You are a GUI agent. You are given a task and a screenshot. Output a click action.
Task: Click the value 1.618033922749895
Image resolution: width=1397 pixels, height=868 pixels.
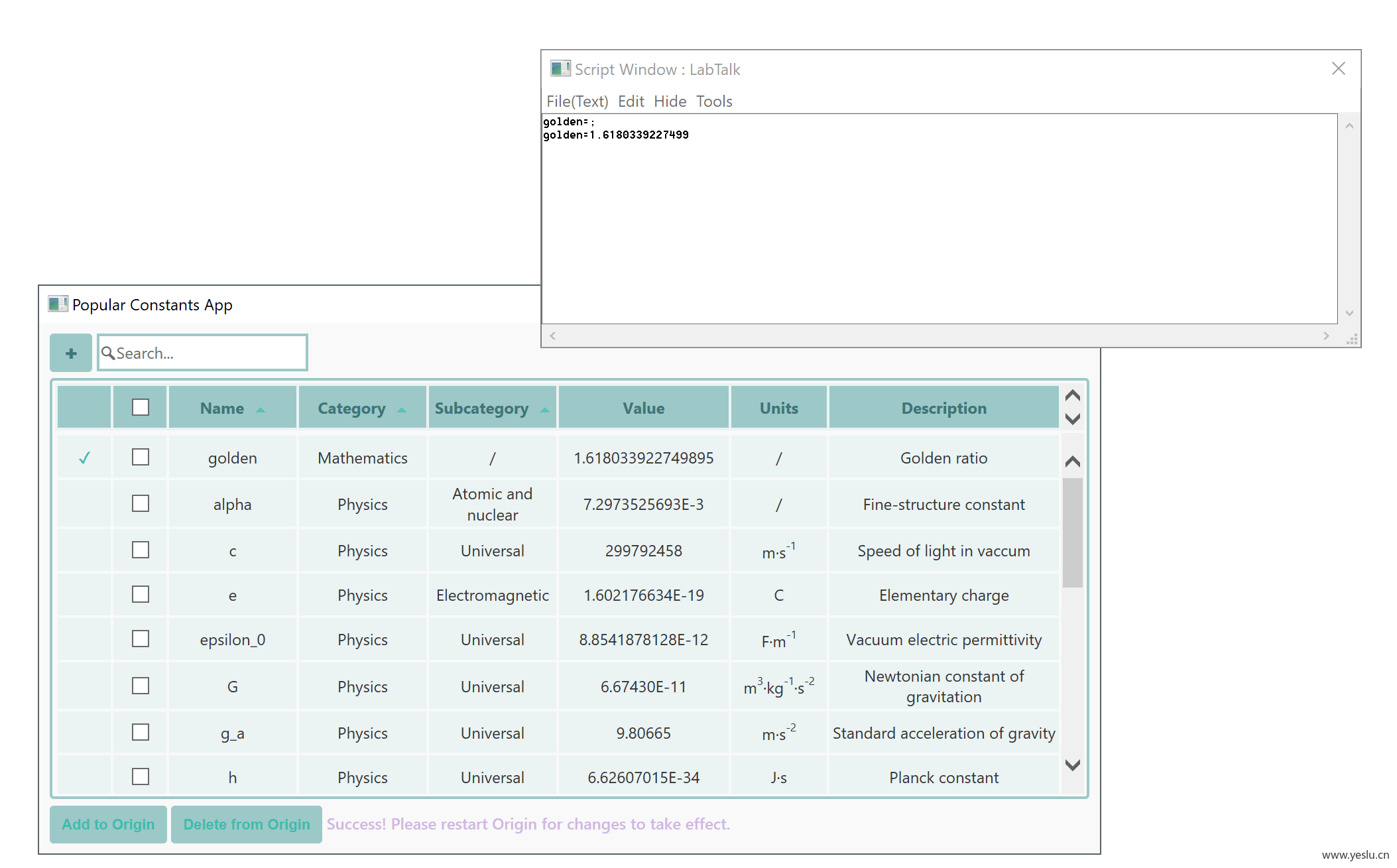pos(644,458)
